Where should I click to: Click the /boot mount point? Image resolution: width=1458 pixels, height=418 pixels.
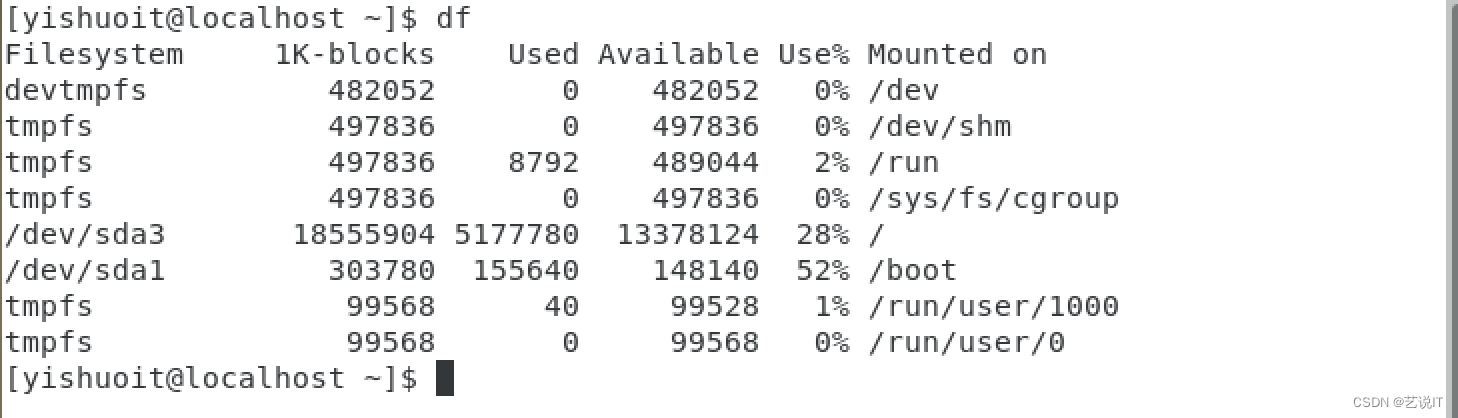[912, 270]
